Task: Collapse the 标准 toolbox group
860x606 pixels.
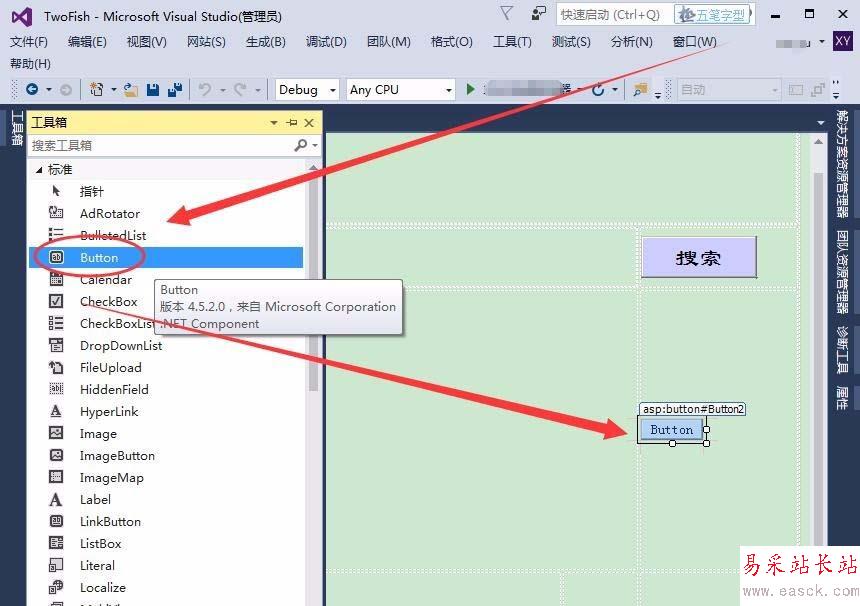Action: [39, 170]
